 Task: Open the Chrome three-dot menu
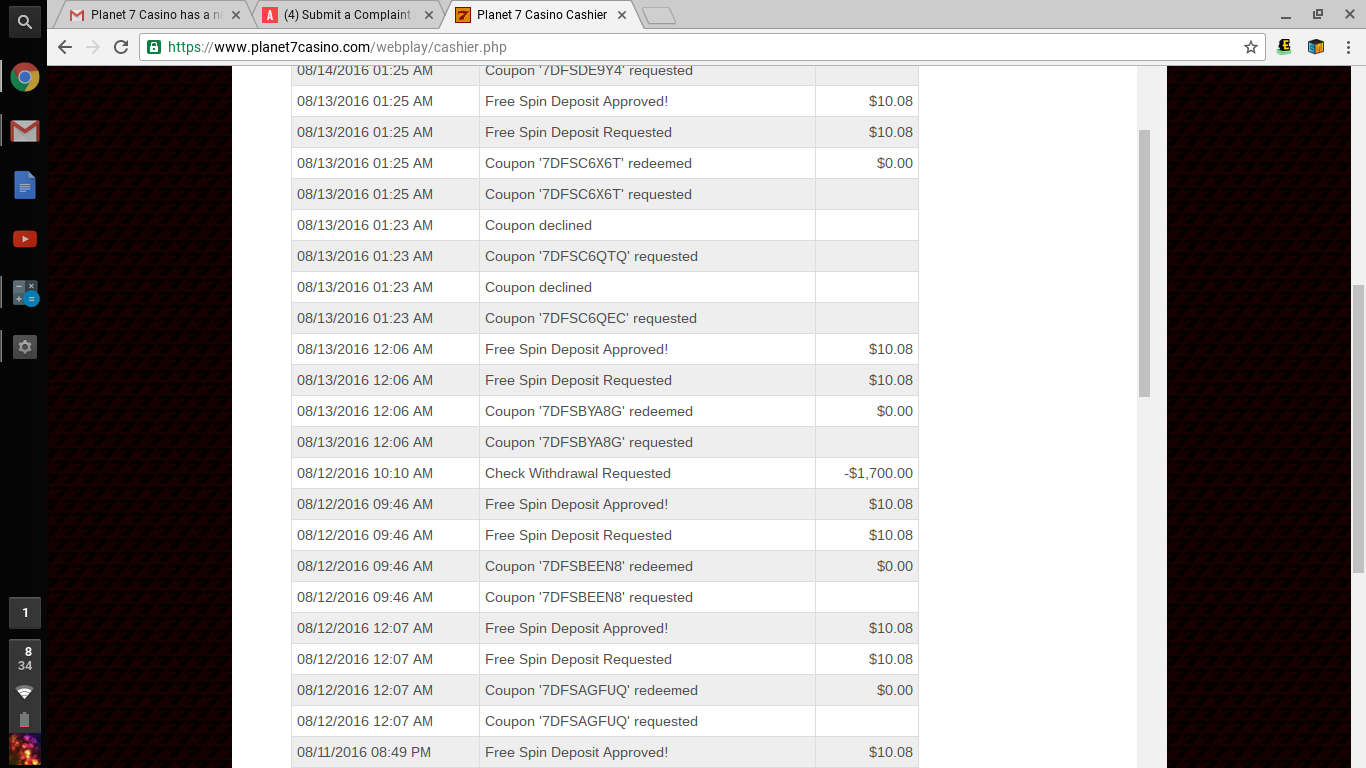point(1347,47)
